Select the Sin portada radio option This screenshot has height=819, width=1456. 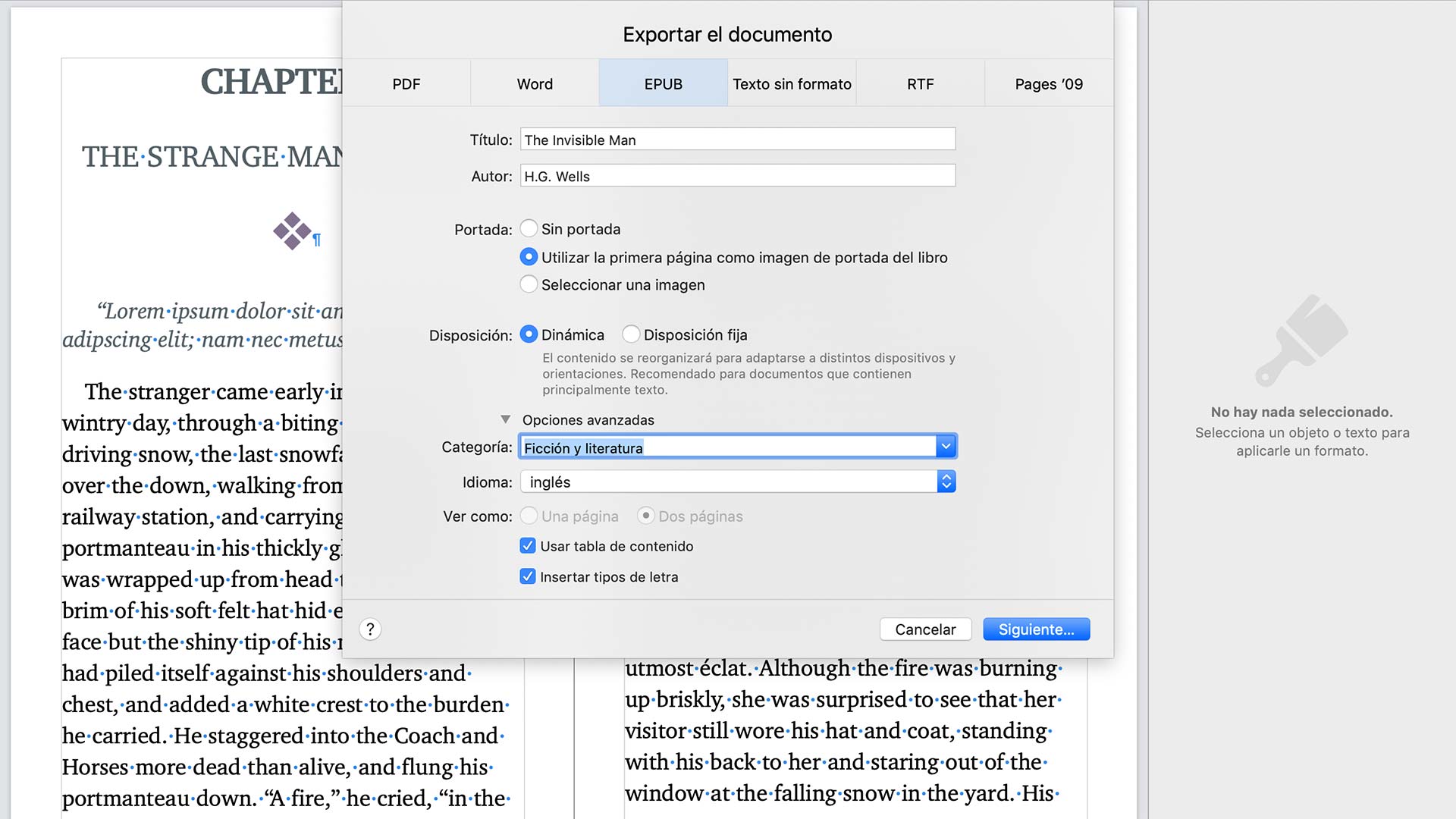point(529,228)
